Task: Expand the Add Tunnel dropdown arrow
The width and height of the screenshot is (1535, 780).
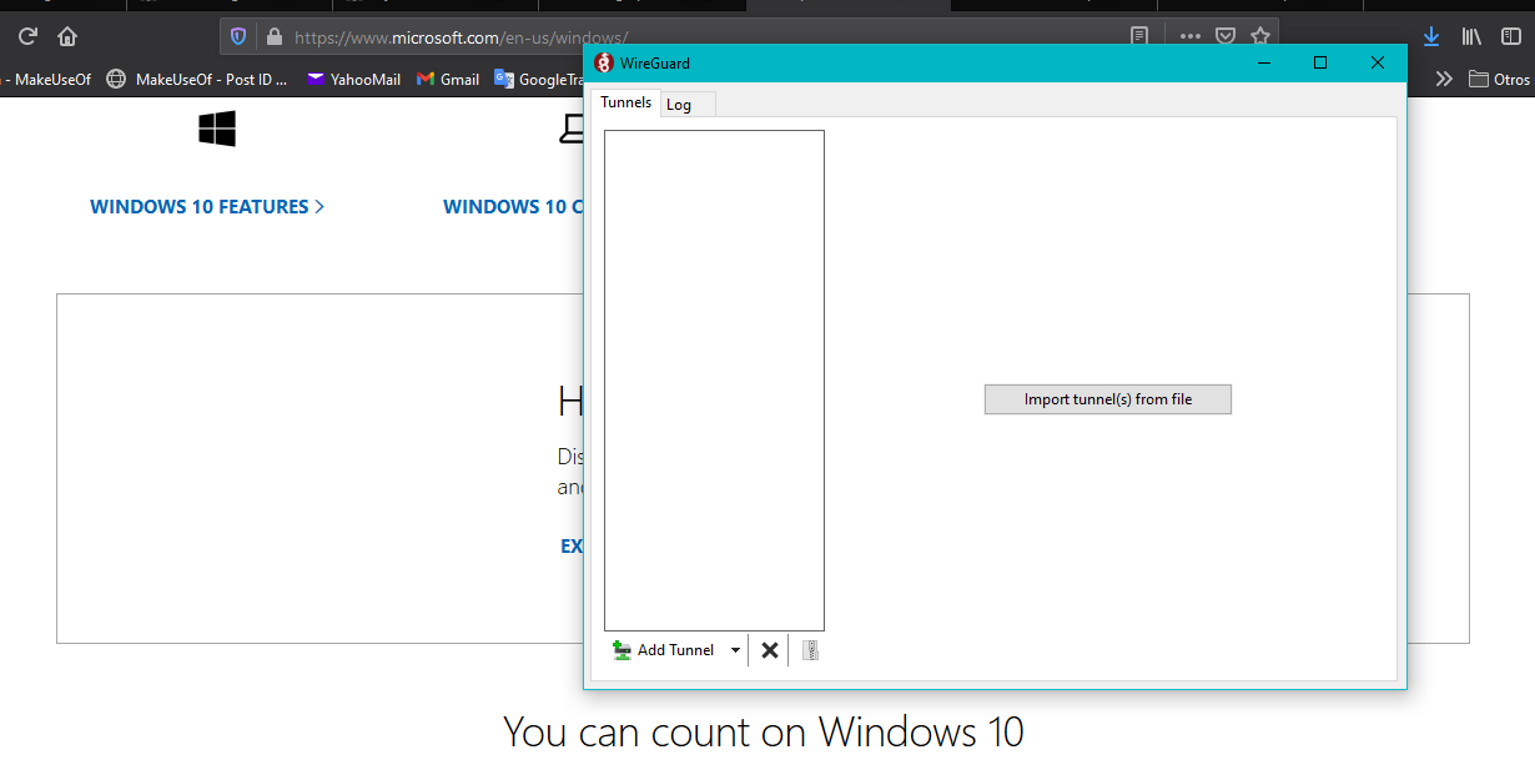Action: tap(735, 650)
